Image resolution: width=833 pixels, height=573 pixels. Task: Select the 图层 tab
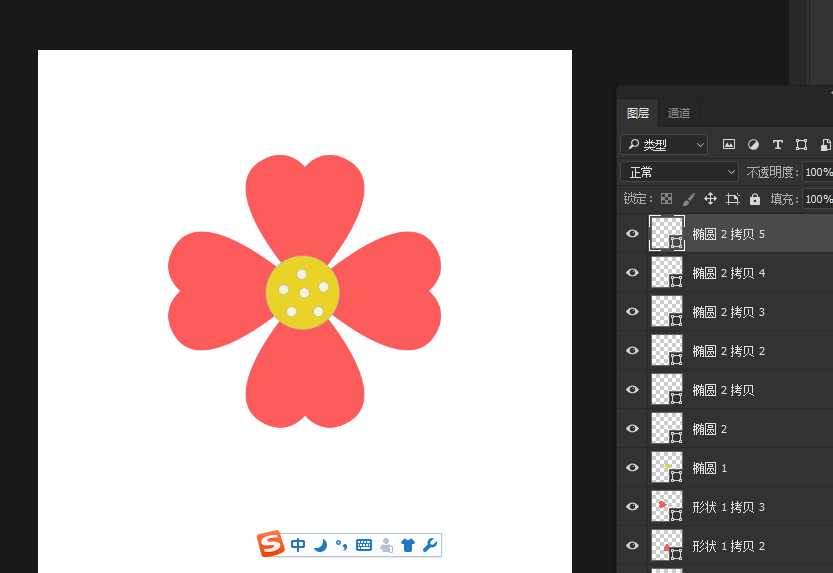(638, 113)
